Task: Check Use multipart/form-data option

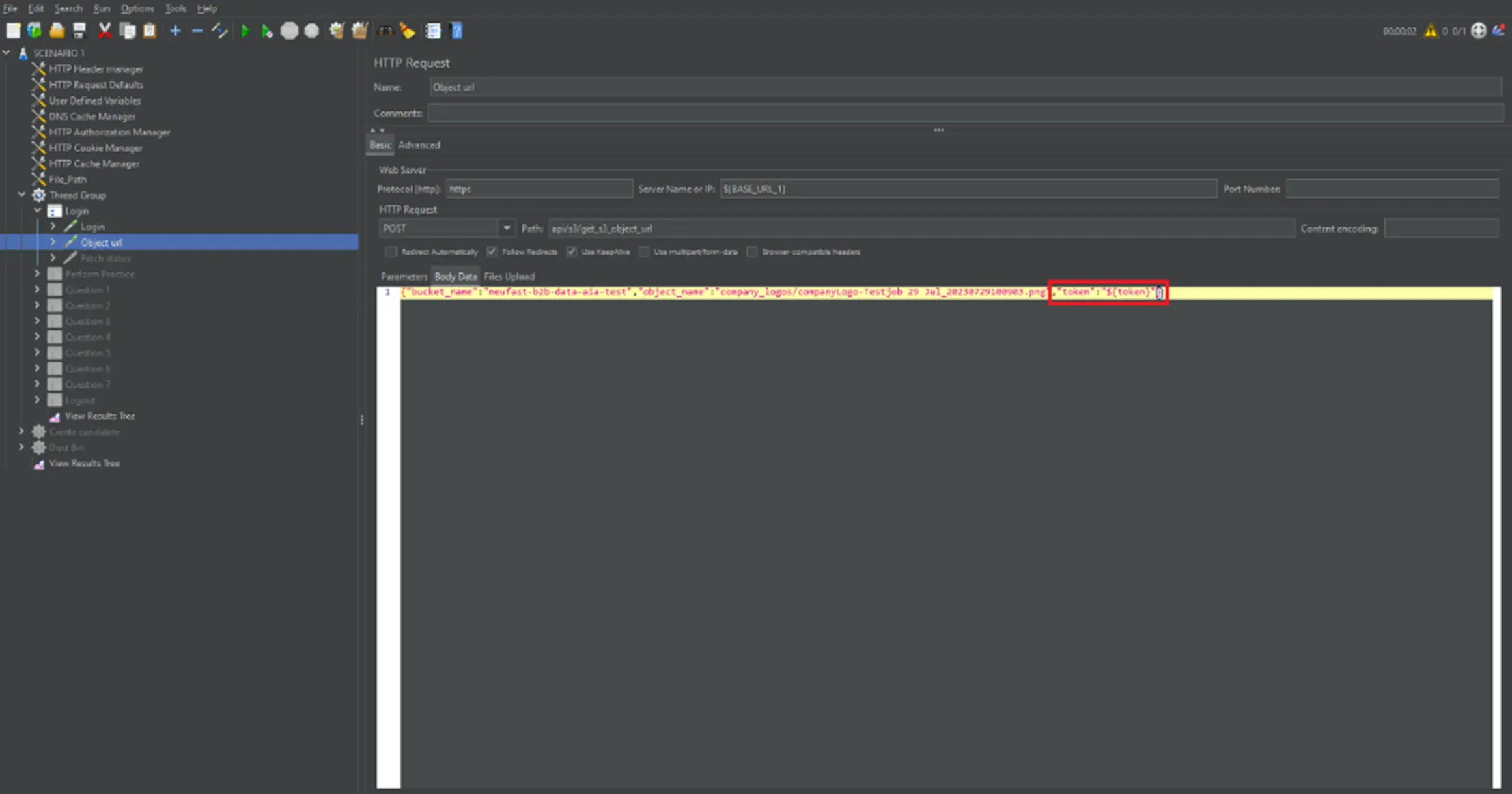Action: 643,251
